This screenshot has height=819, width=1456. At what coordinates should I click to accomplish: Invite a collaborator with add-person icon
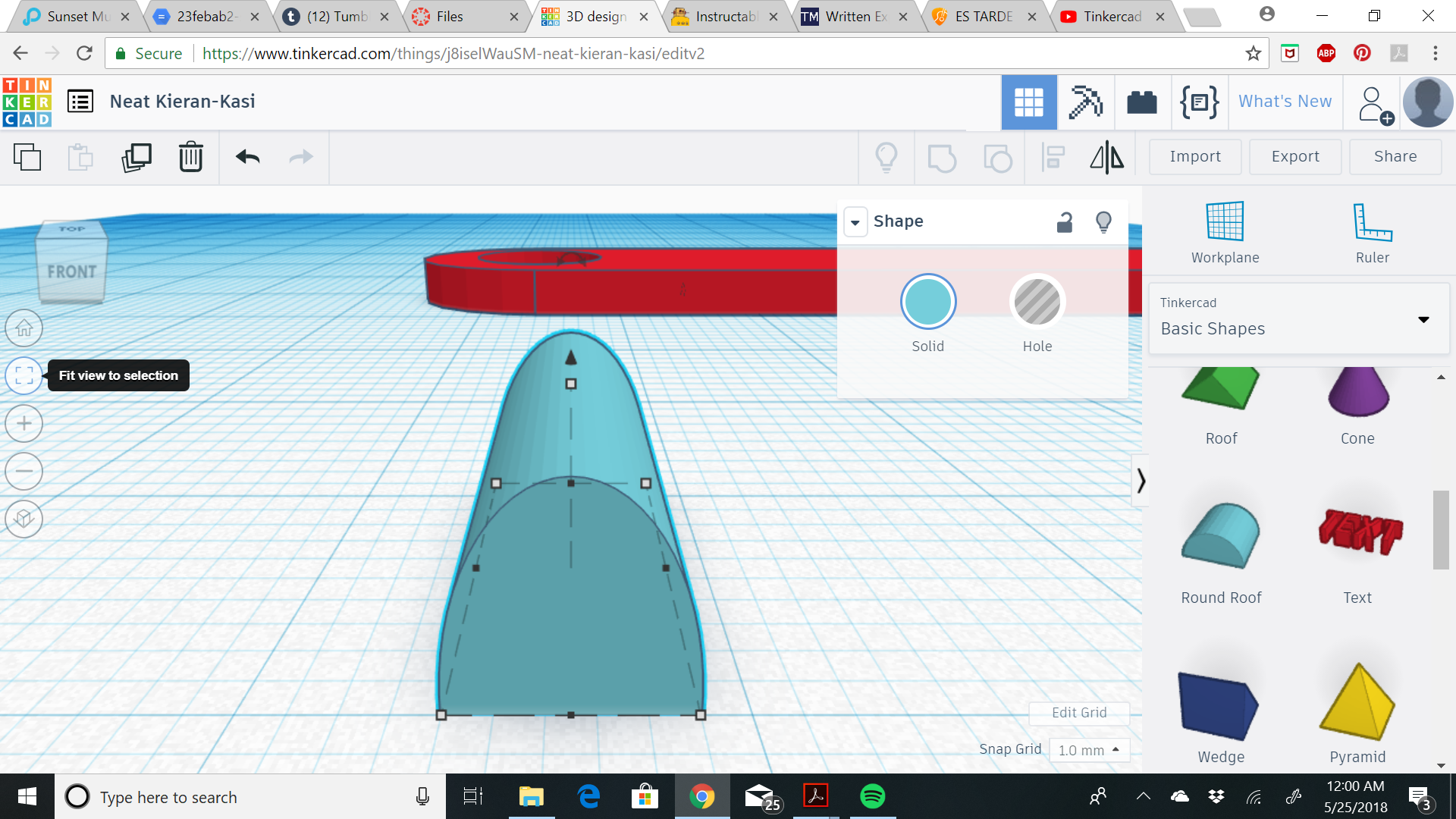tap(1374, 105)
